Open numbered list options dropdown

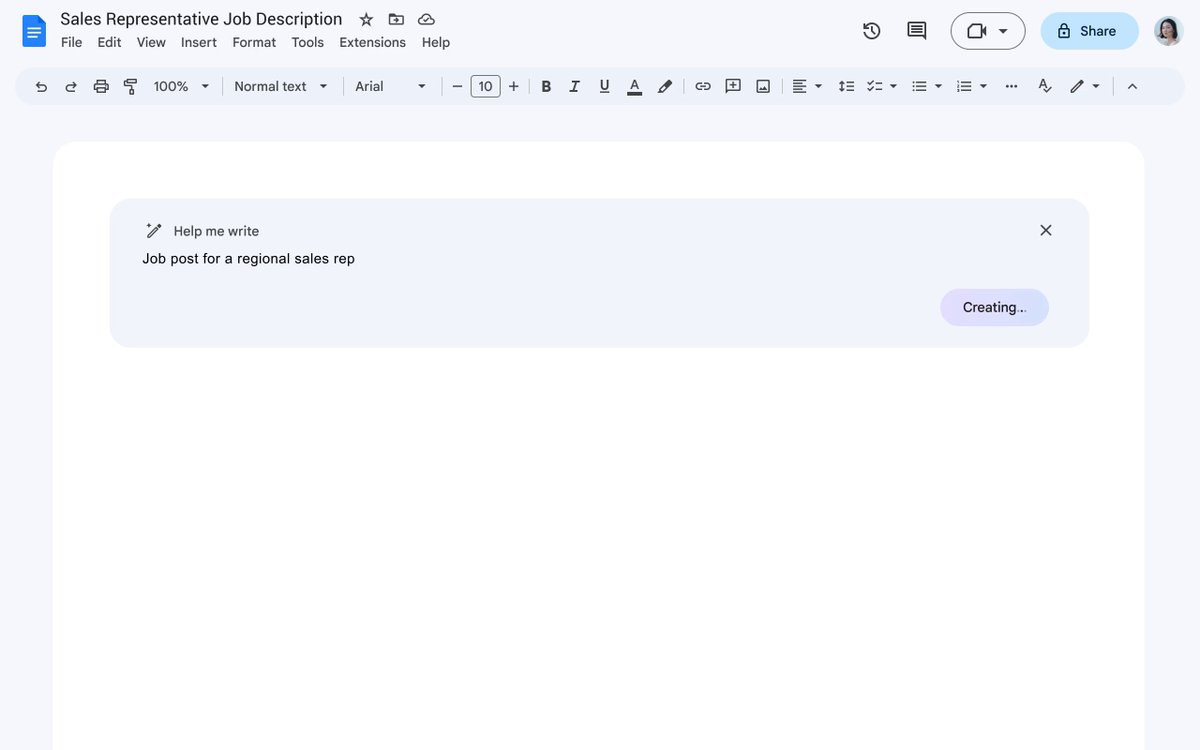pos(972,86)
